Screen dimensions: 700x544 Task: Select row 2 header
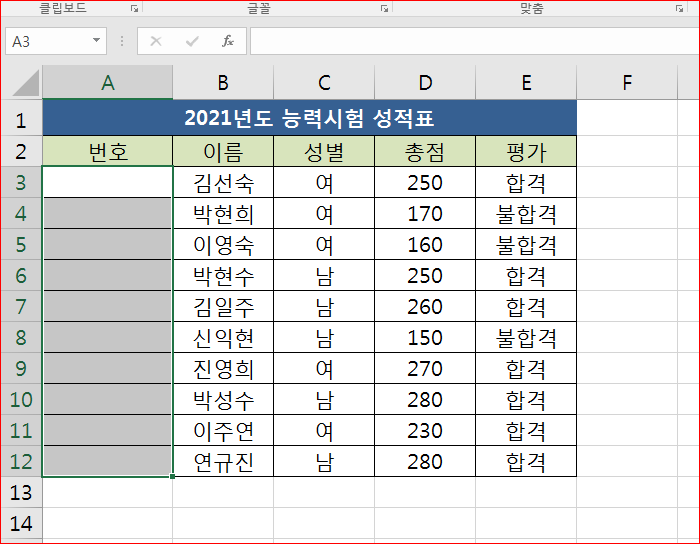(21, 151)
